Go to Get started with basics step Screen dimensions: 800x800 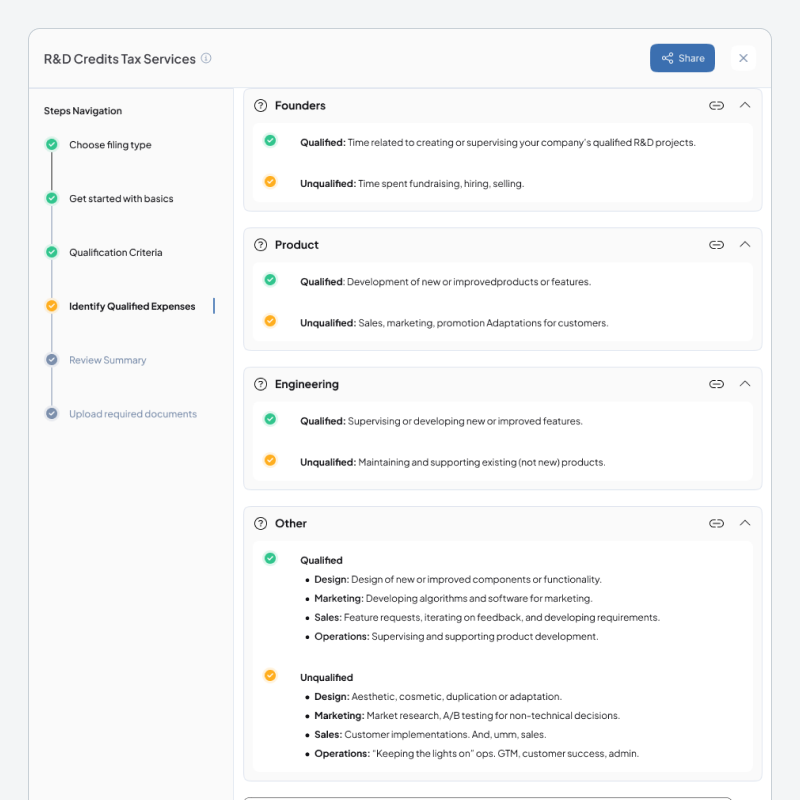pyautogui.click(x=121, y=198)
